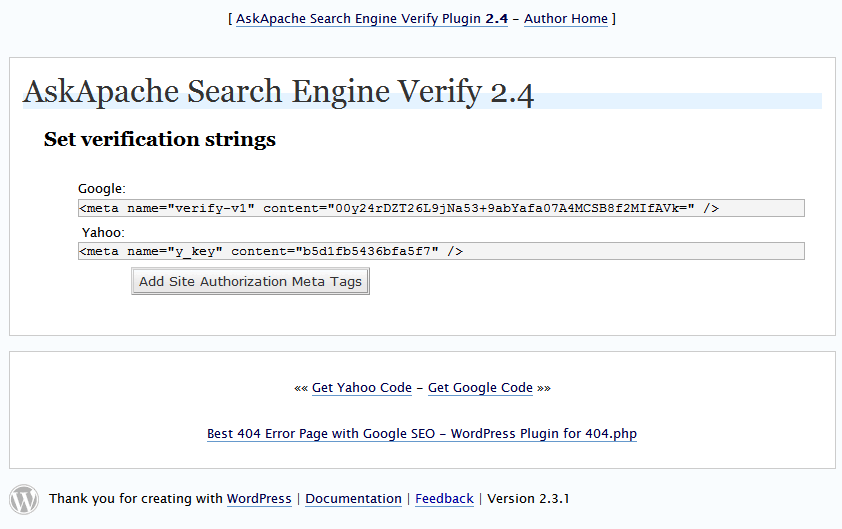Viewport: 842px width, 529px height.
Task: Open the Get Yahoo Code link
Action: (361, 388)
